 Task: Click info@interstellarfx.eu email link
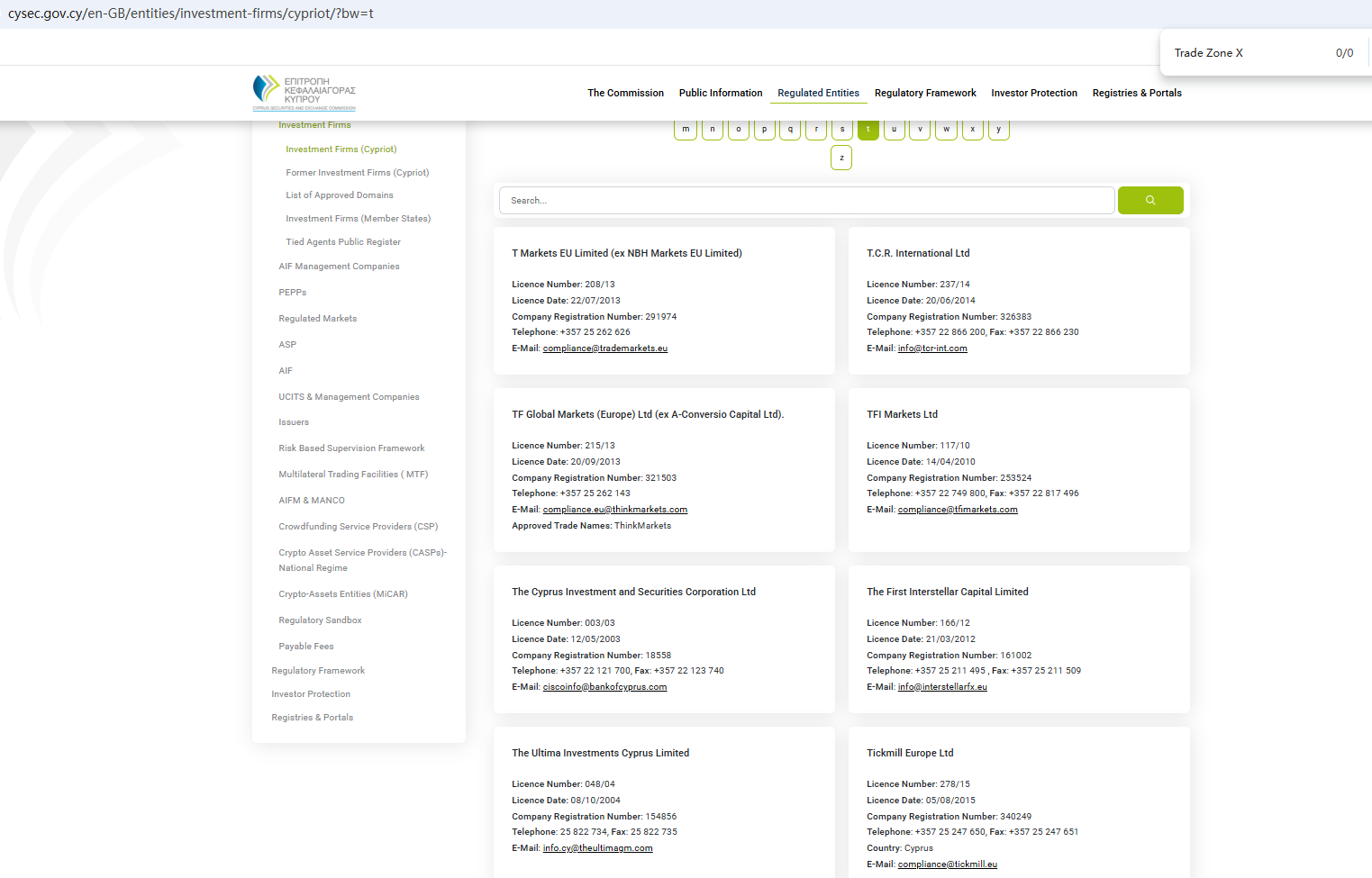(x=942, y=687)
